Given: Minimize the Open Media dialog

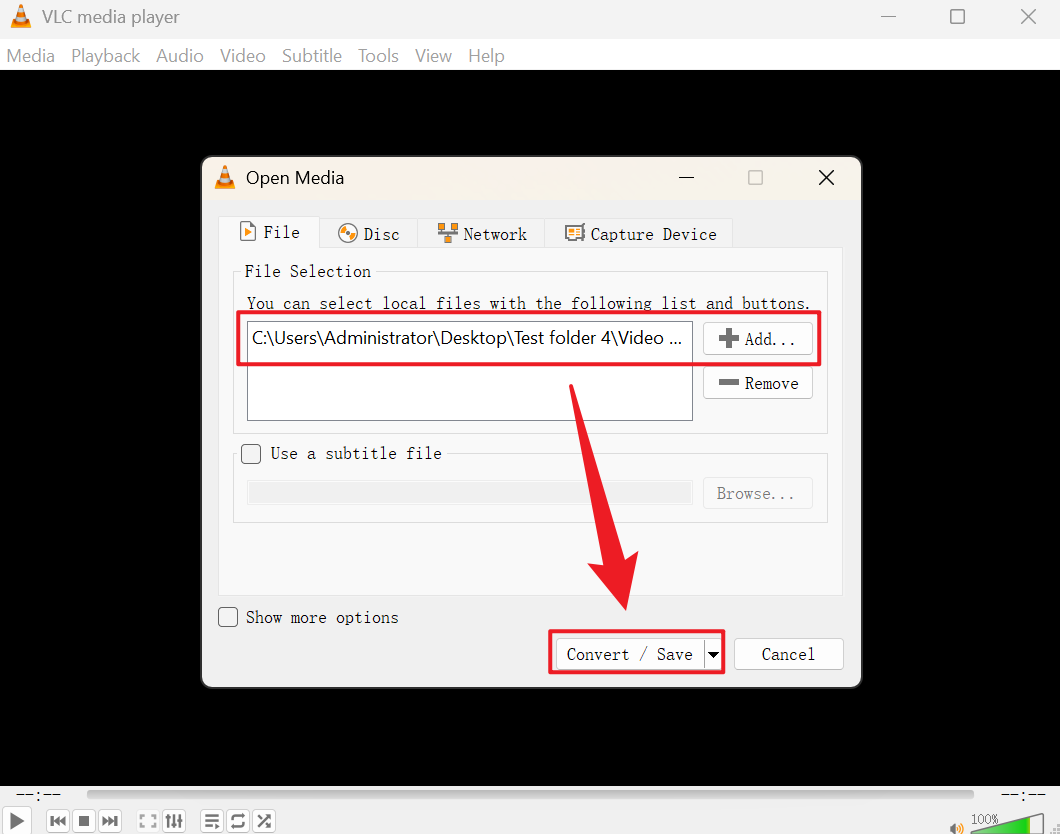Looking at the screenshot, I should pyautogui.click(x=687, y=178).
